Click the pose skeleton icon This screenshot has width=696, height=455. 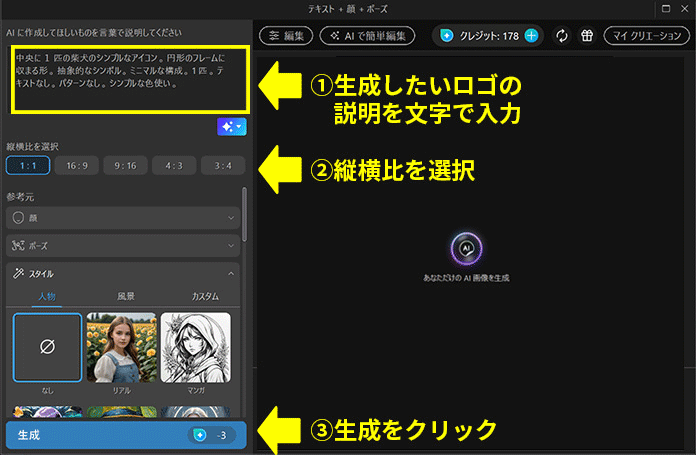18,245
